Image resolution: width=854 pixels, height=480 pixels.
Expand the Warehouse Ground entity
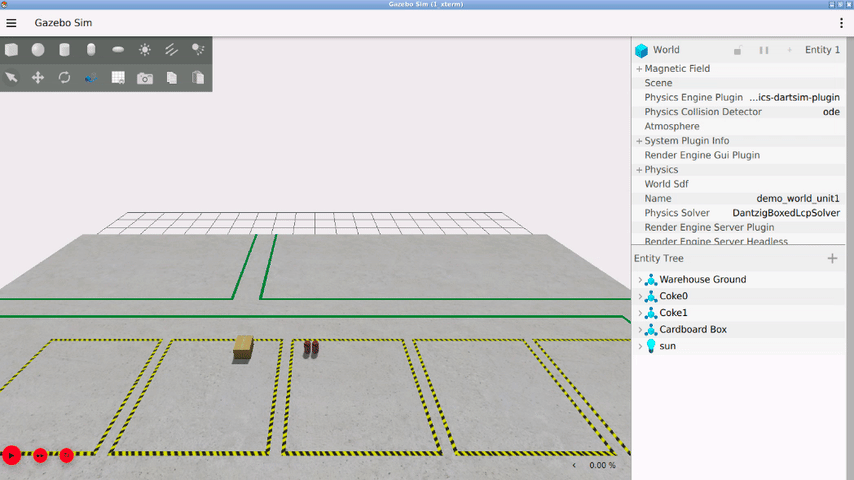pos(640,280)
